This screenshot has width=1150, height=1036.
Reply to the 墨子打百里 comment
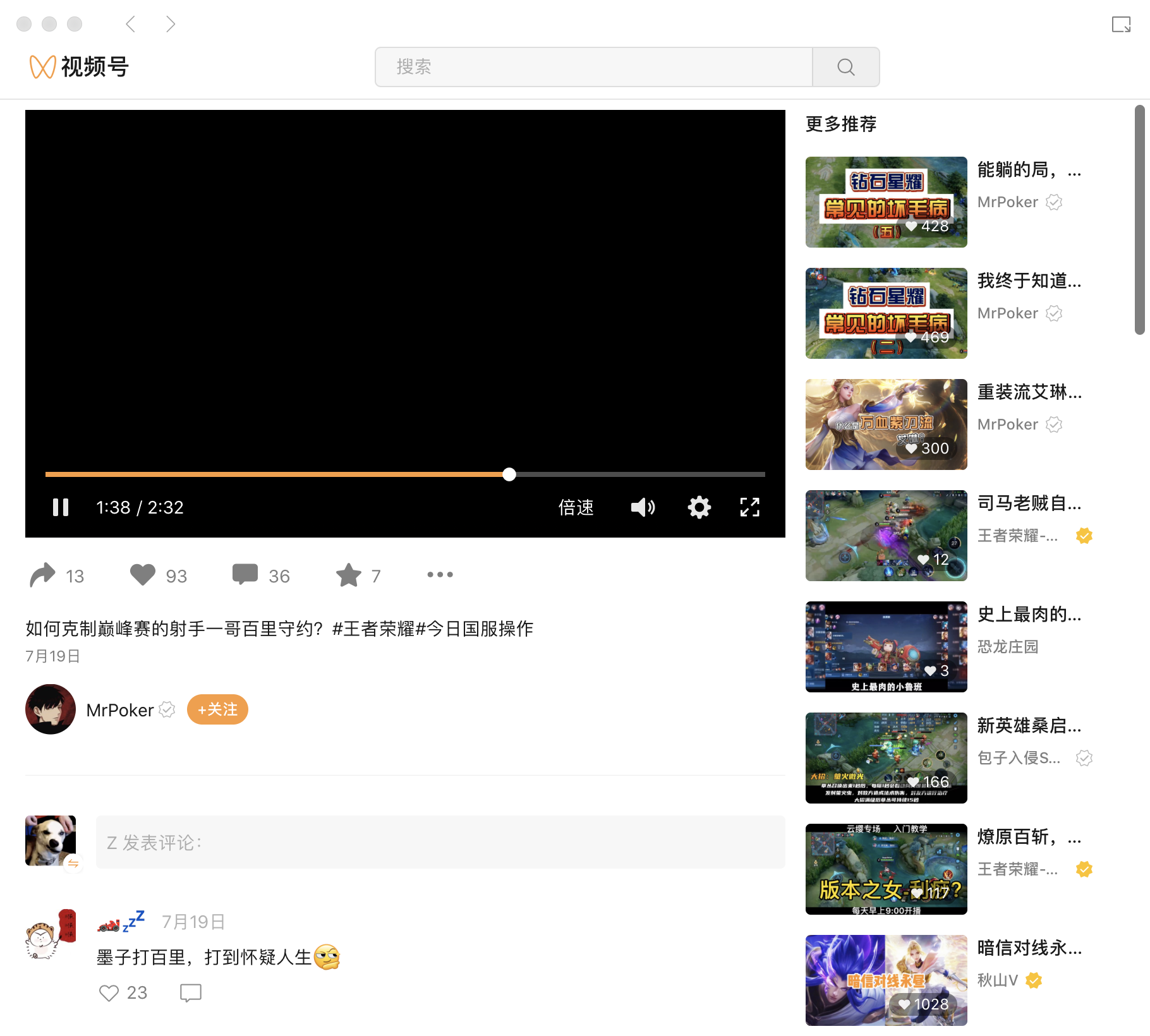(x=191, y=993)
